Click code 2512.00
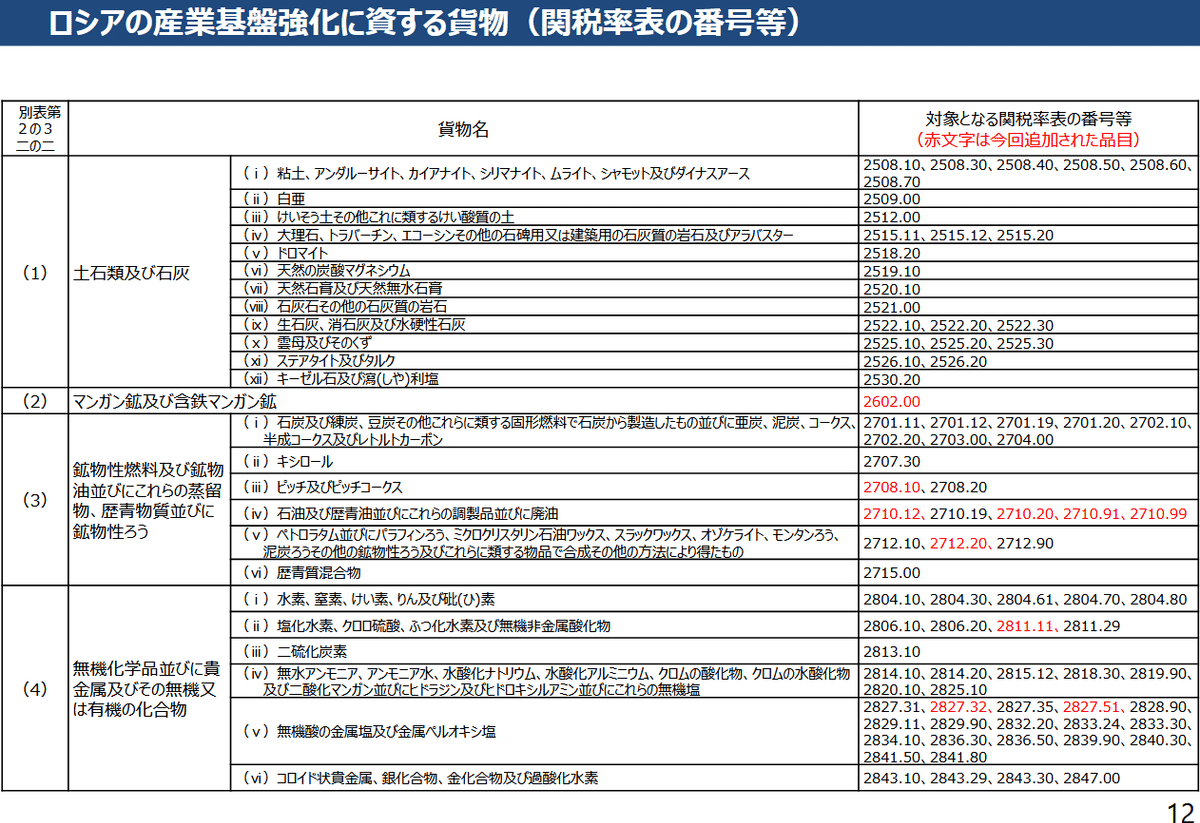 tap(891, 216)
